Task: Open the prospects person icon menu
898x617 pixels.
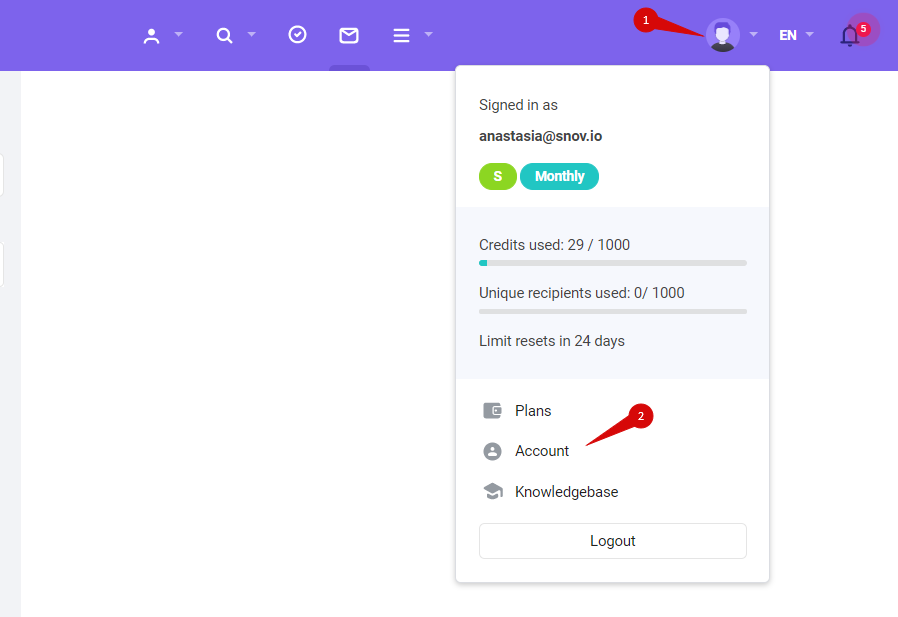Action: pos(151,36)
